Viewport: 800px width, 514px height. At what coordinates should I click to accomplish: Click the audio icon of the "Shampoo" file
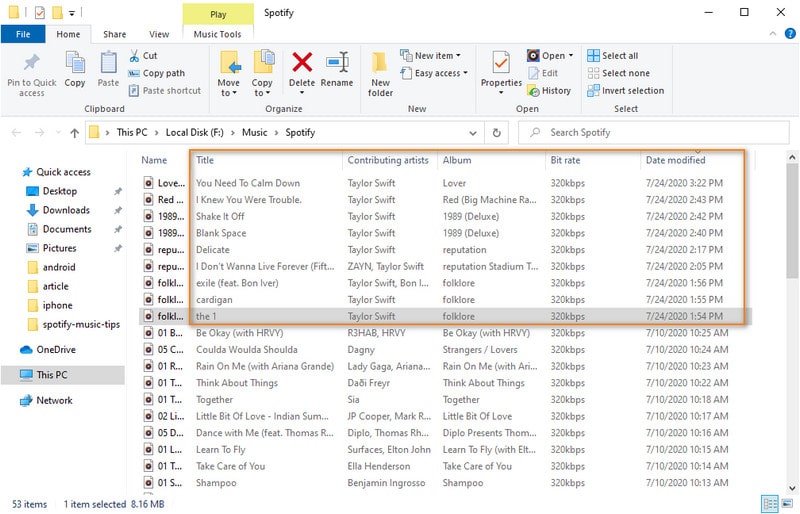[x=148, y=483]
